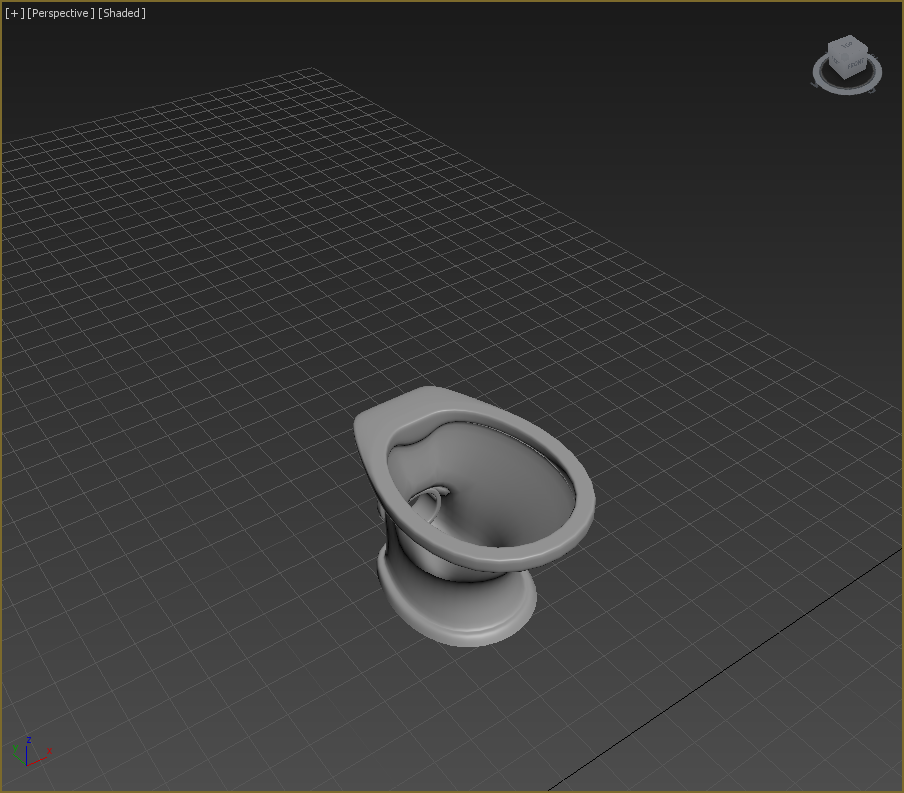The width and height of the screenshot is (904, 793).
Task: Click the Top face of the ViewCube
Action: coord(847,44)
